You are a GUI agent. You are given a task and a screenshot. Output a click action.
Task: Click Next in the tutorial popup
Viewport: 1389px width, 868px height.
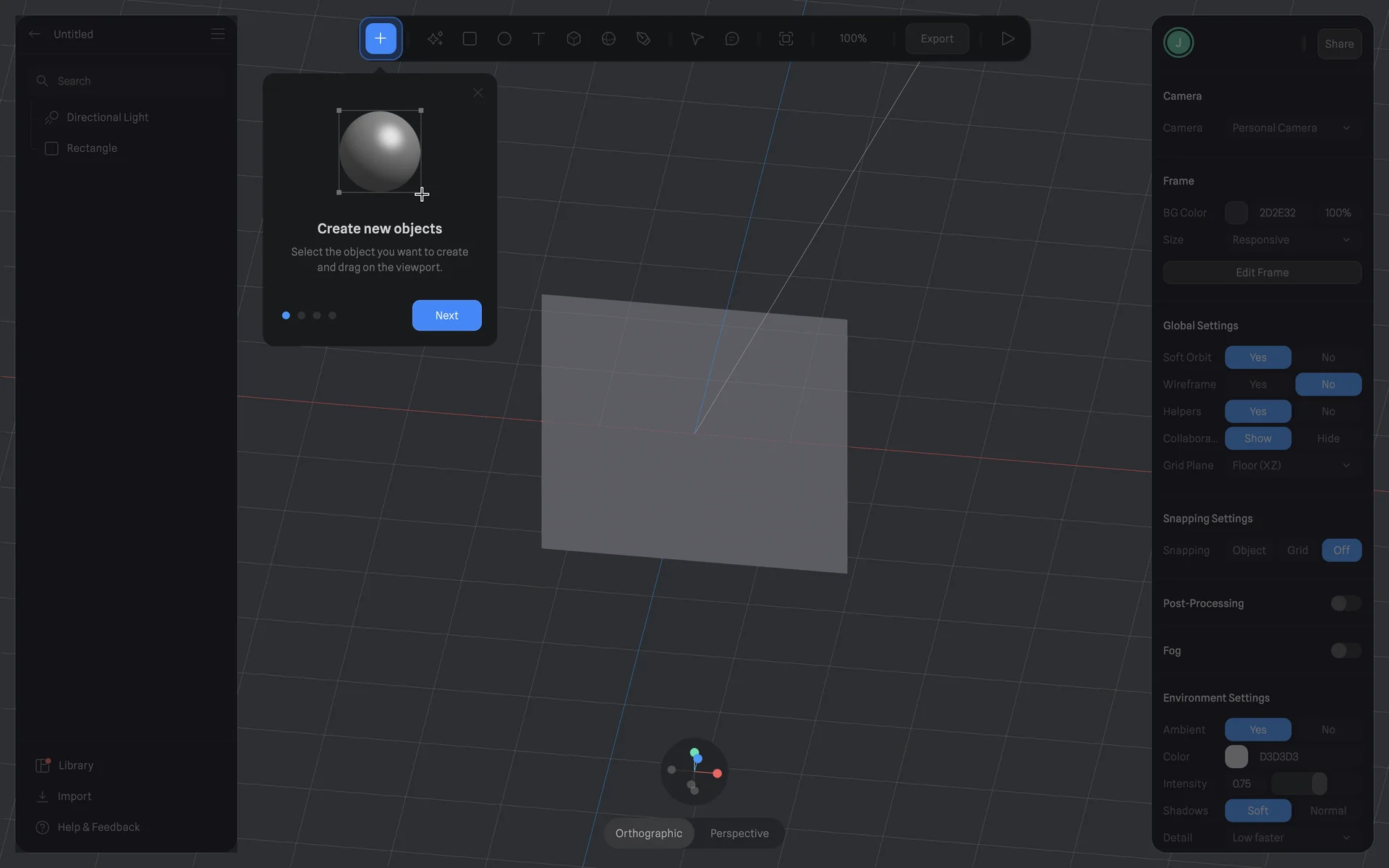pyautogui.click(x=446, y=315)
